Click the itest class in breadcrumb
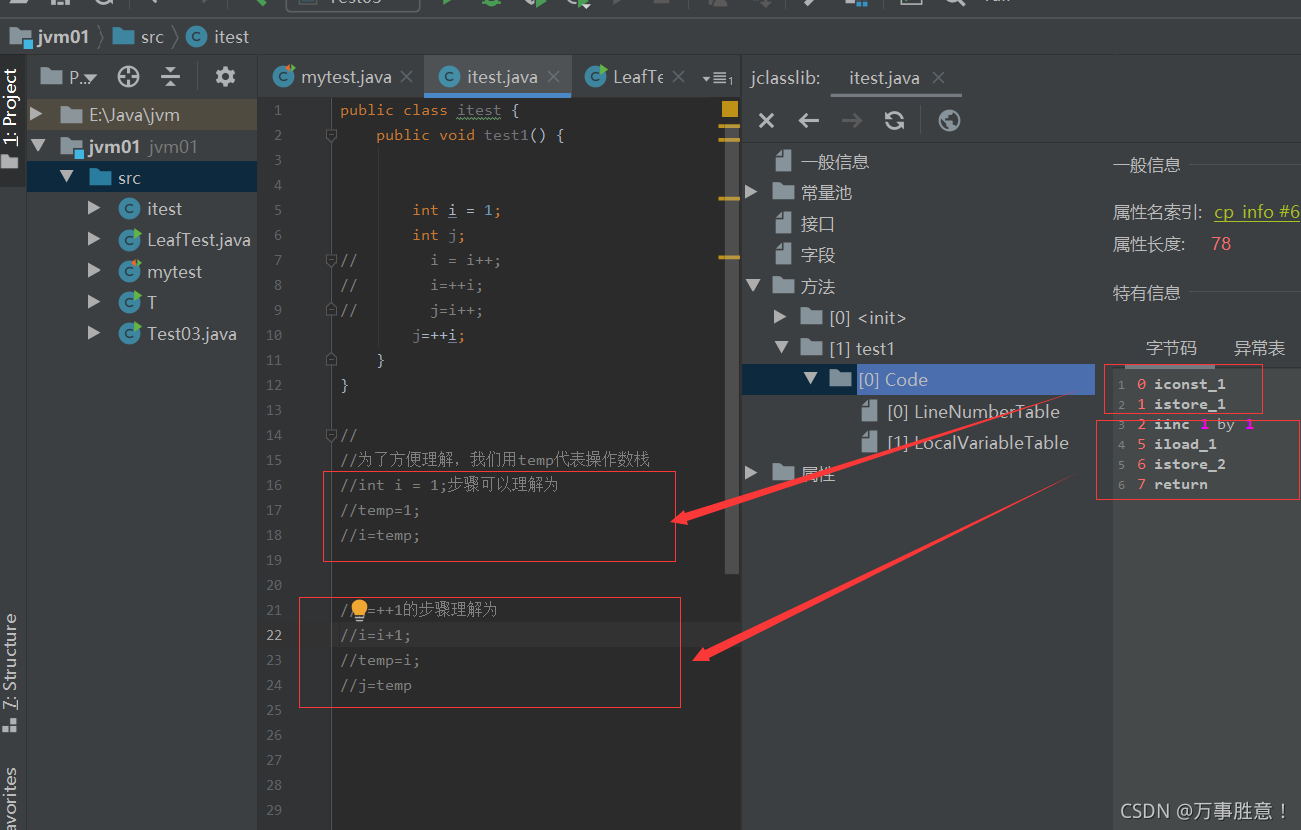This screenshot has width=1301, height=830. 218,37
